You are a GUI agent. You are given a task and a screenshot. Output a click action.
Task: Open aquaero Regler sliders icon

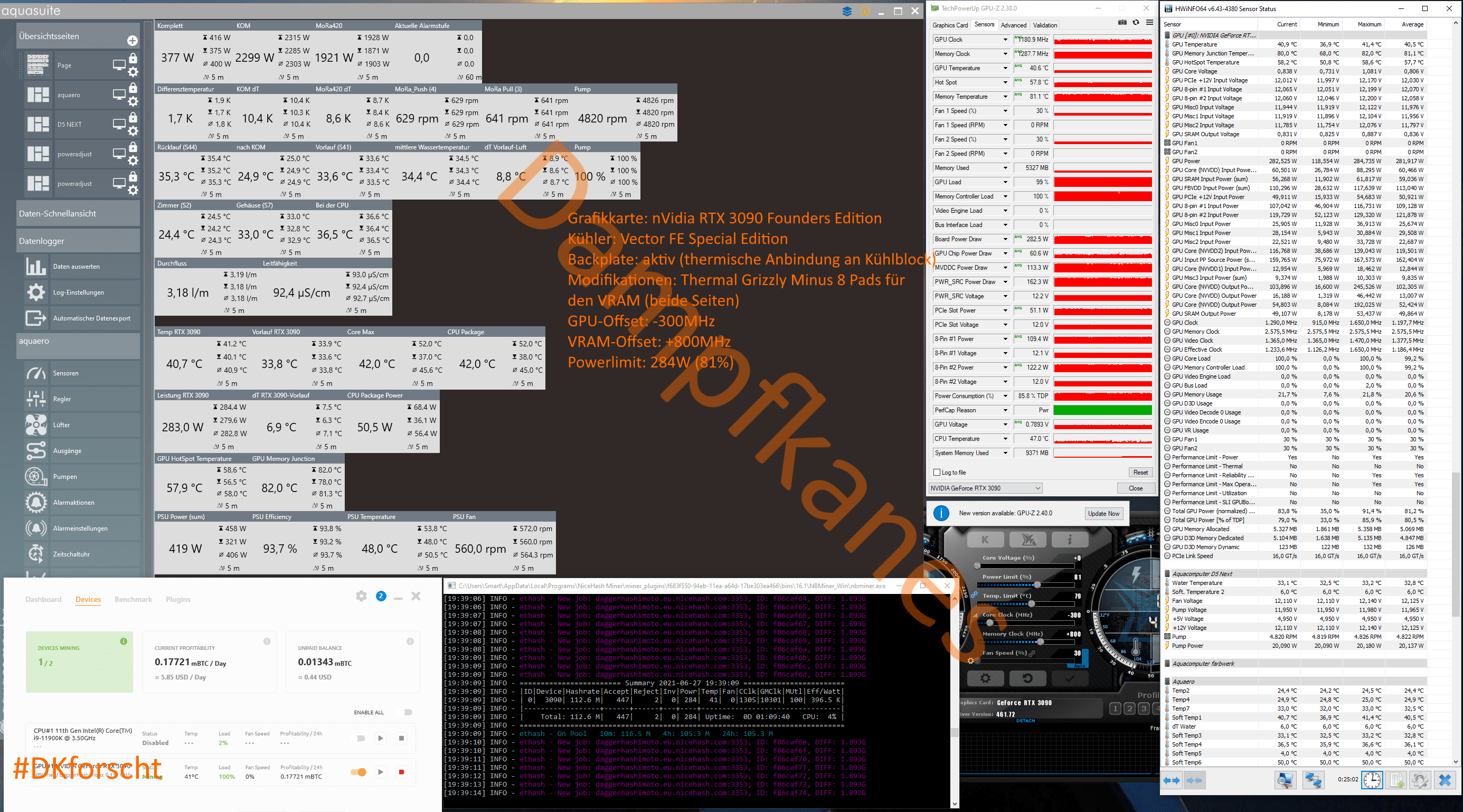36,399
